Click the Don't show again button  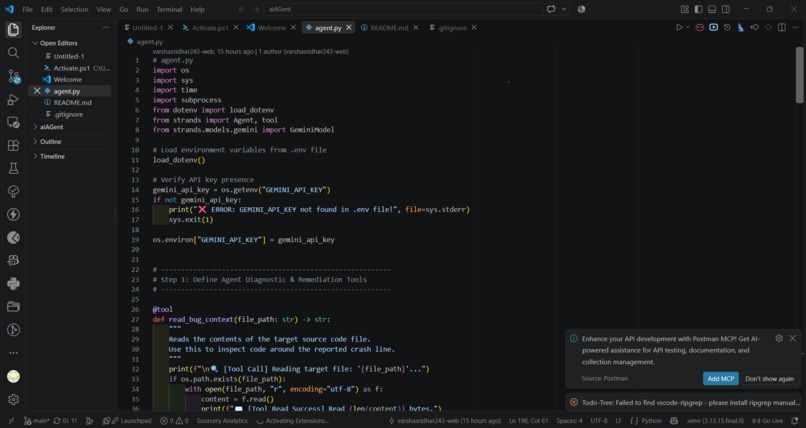pyautogui.click(x=770, y=379)
